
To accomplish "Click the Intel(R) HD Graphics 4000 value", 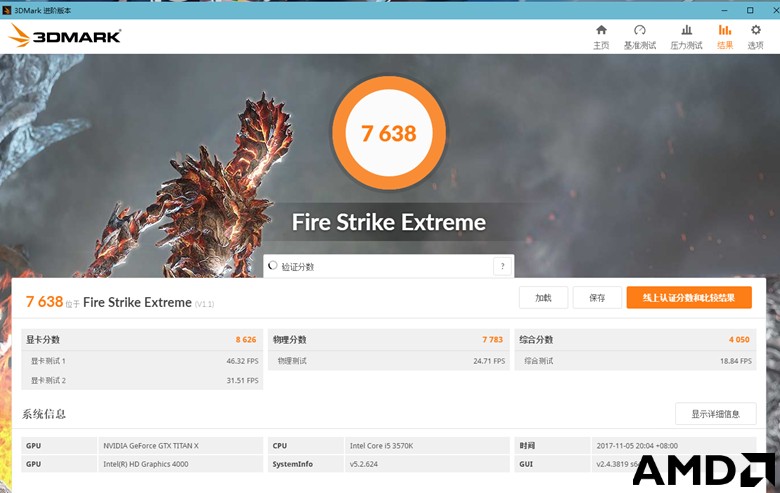I will [146, 464].
